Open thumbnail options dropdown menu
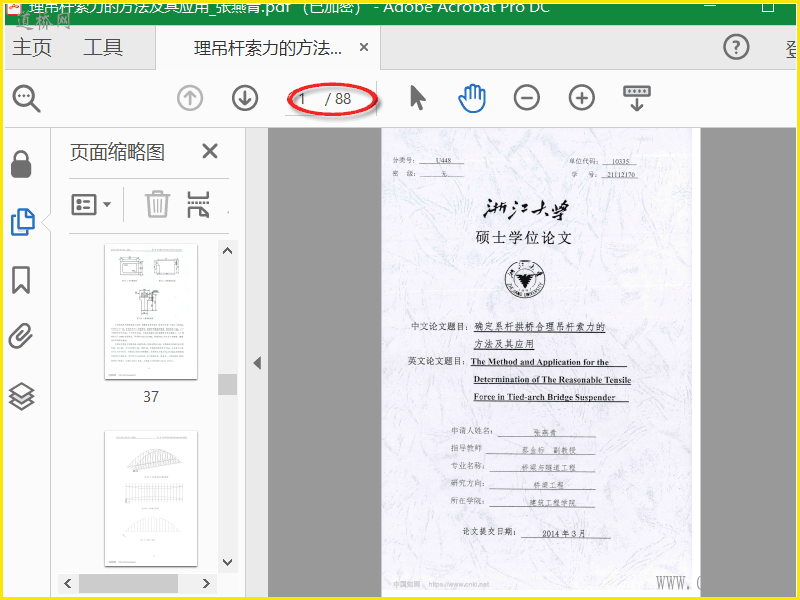Image resolution: width=800 pixels, height=600 pixels. point(91,205)
